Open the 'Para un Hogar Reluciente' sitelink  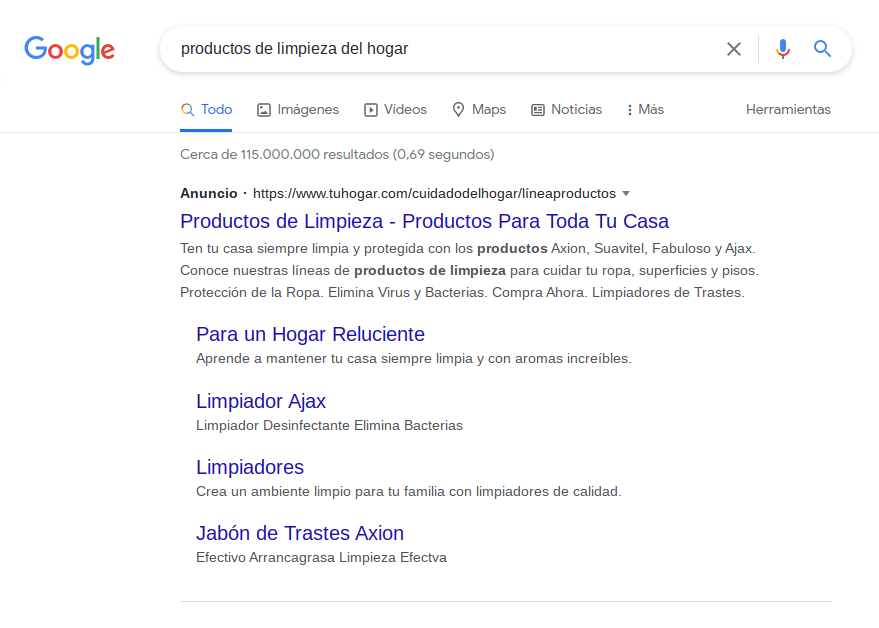310,334
